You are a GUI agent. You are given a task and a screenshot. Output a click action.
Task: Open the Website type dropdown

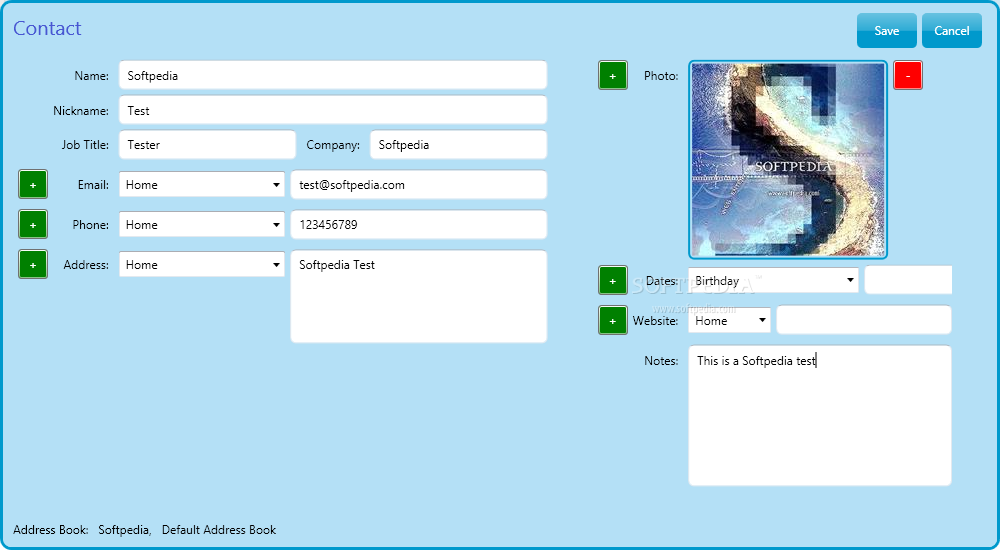729,320
